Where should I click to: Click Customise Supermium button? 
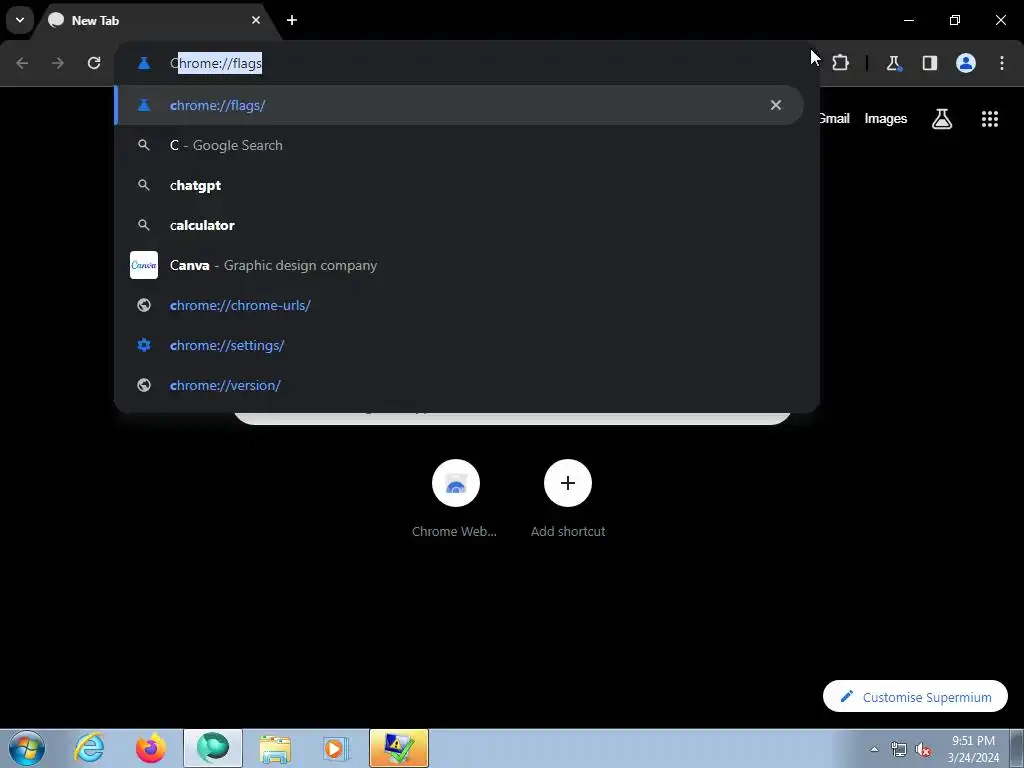915,697
